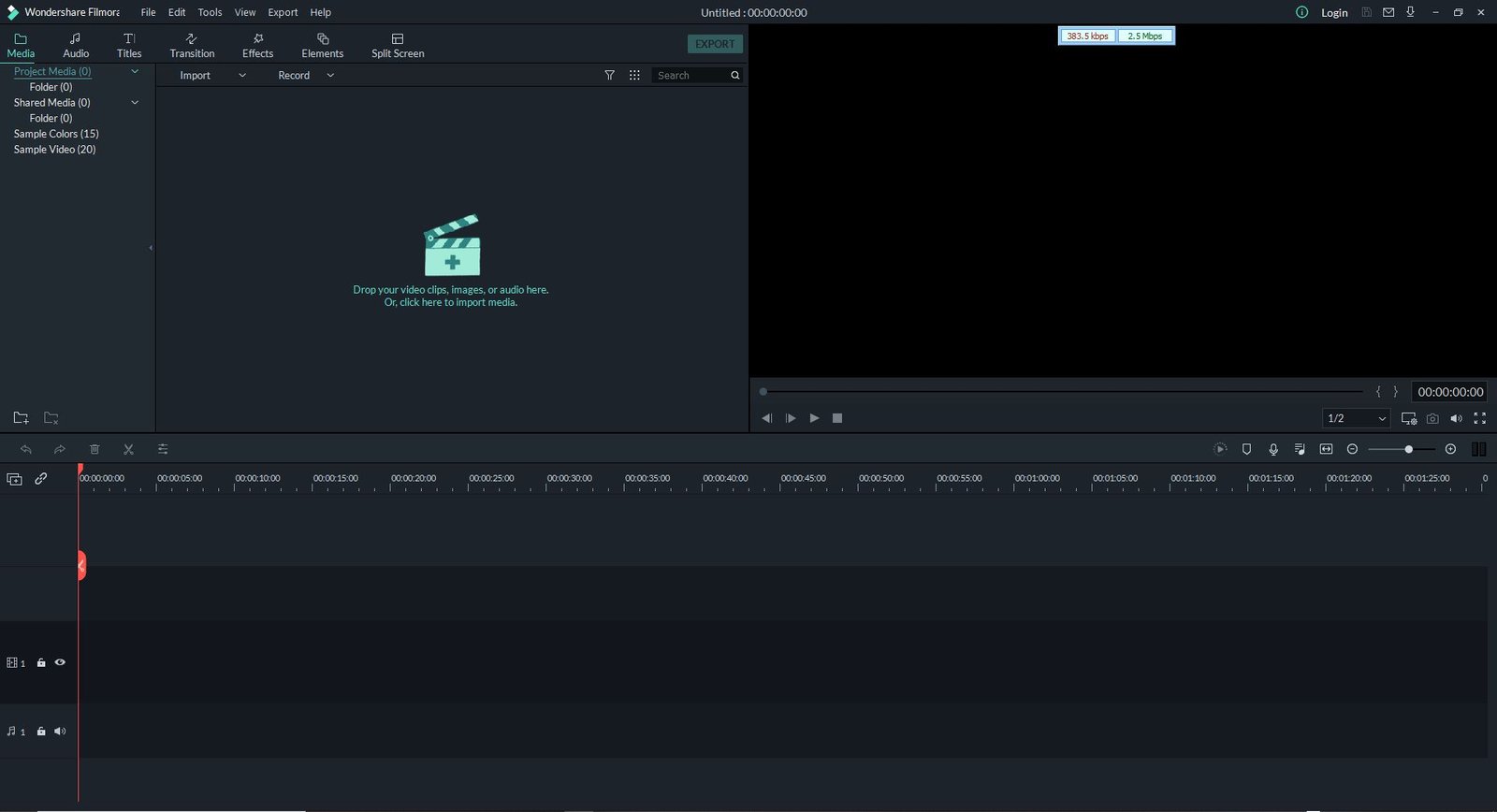Select Shared Media (0) item
This screenshot has width=1497, height=812.
(x=51, y=102)
